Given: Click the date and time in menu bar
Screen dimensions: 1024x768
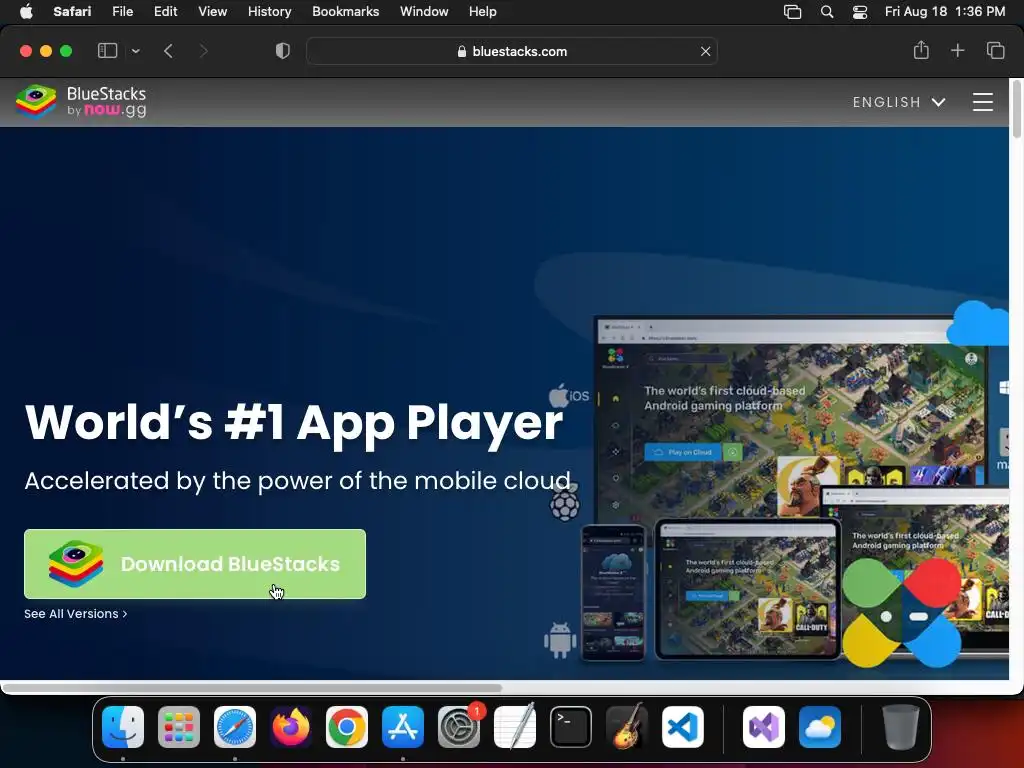Looking at the screenshot, I should (944, 12).
